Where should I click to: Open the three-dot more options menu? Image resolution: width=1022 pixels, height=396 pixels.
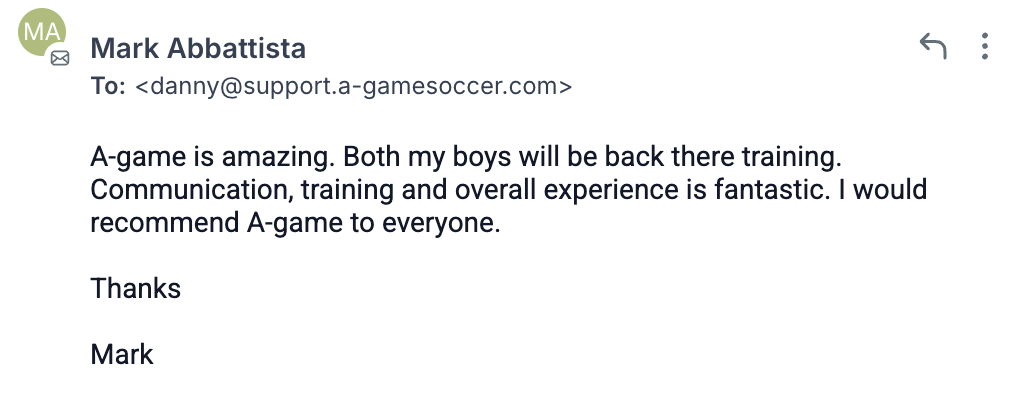985,46
